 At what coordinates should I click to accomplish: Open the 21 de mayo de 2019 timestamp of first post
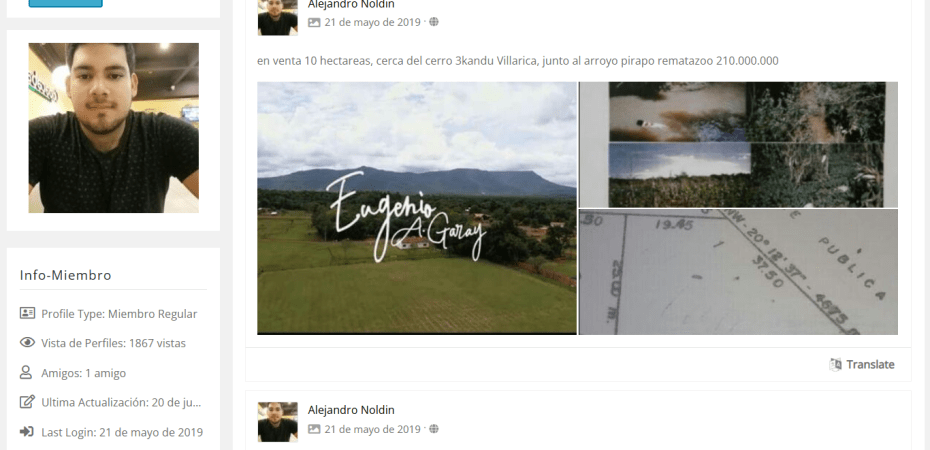pos(372,23)
